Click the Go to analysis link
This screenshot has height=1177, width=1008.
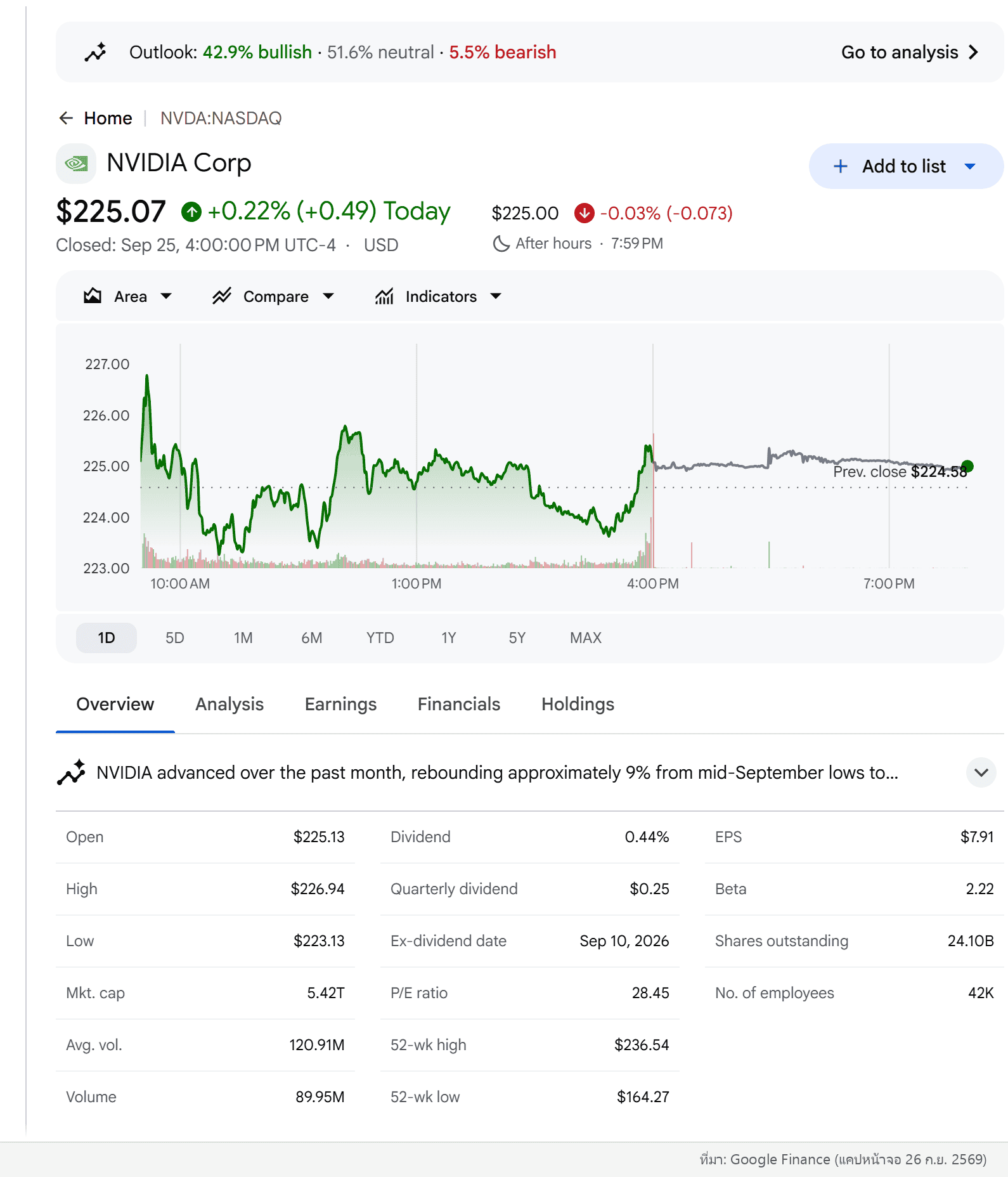coord(910,52)
